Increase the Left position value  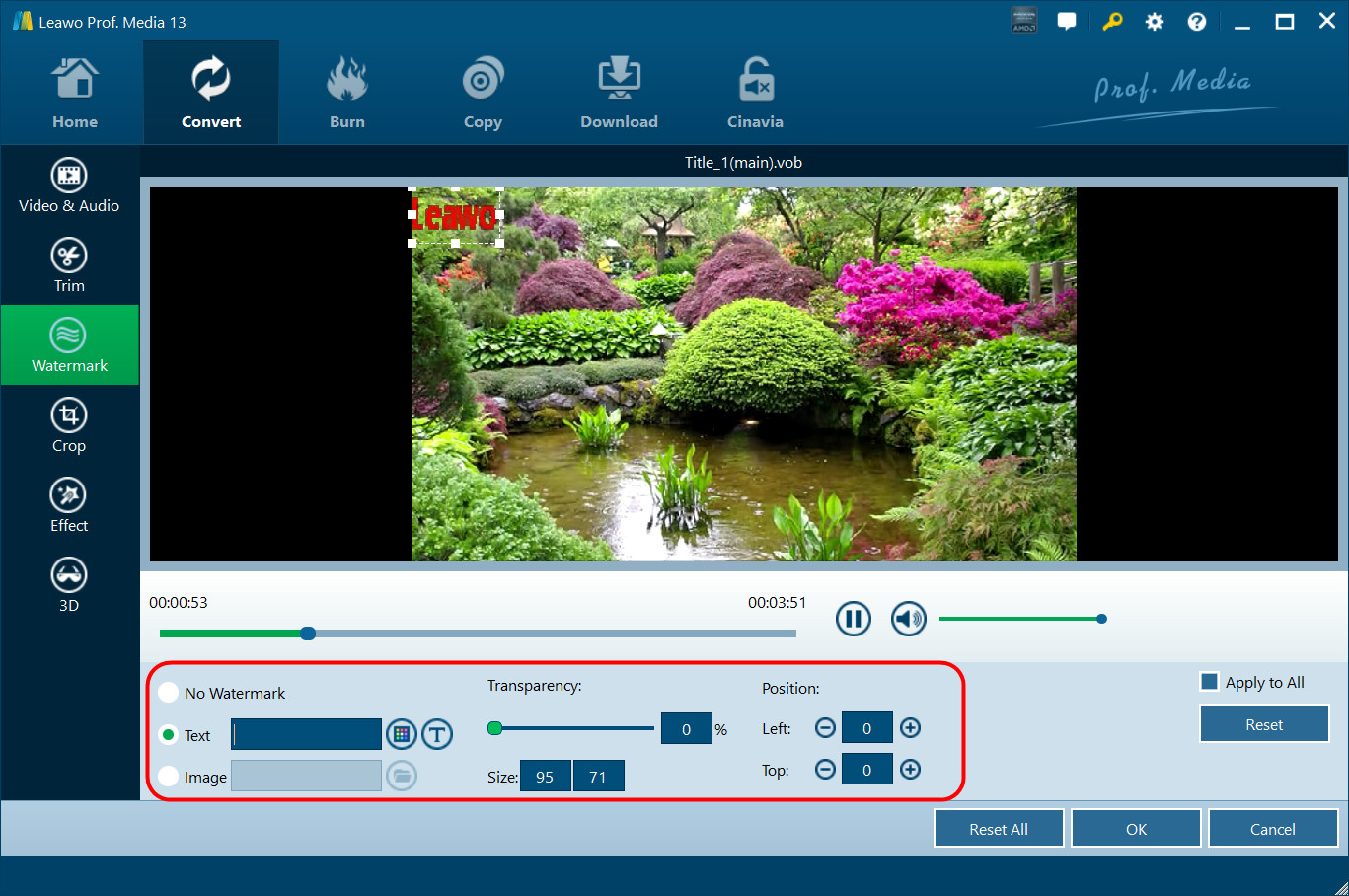click(910, 728)
